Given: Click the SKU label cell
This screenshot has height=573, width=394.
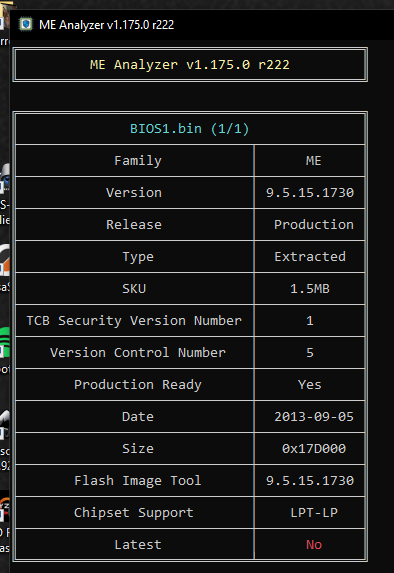Looking at the screenshot, I should pos(134,289).
